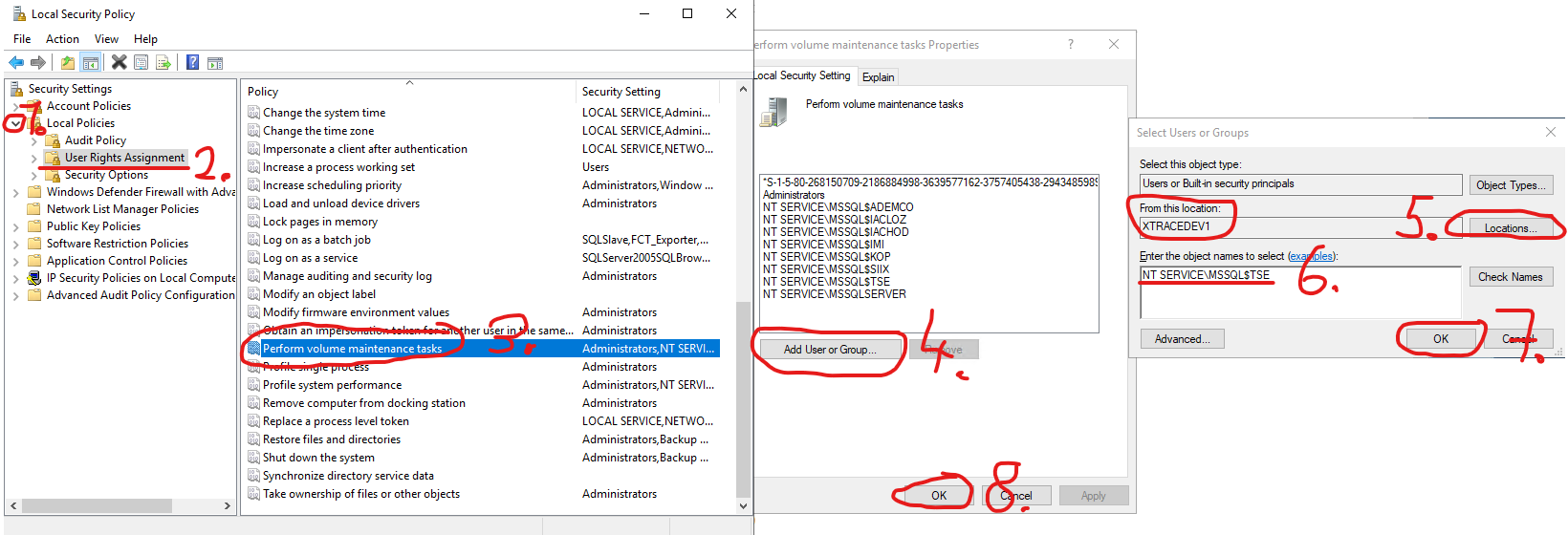Select Administrators in the accounts list
Viewport: 1568px width, 535px height.
click(794, 195)
